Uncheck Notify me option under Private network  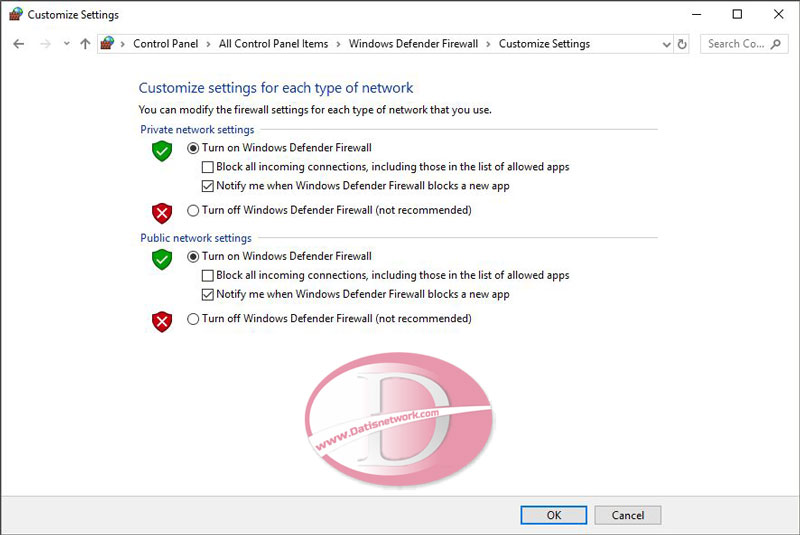point(208,186)
